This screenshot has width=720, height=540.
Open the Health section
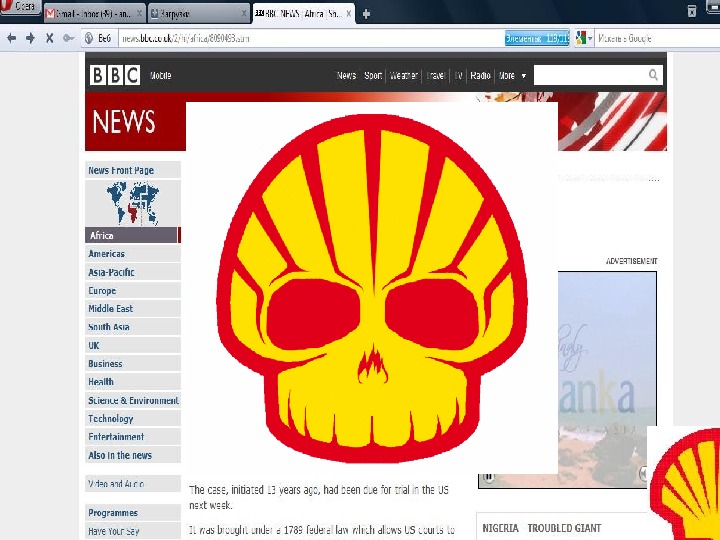point(133,382)
